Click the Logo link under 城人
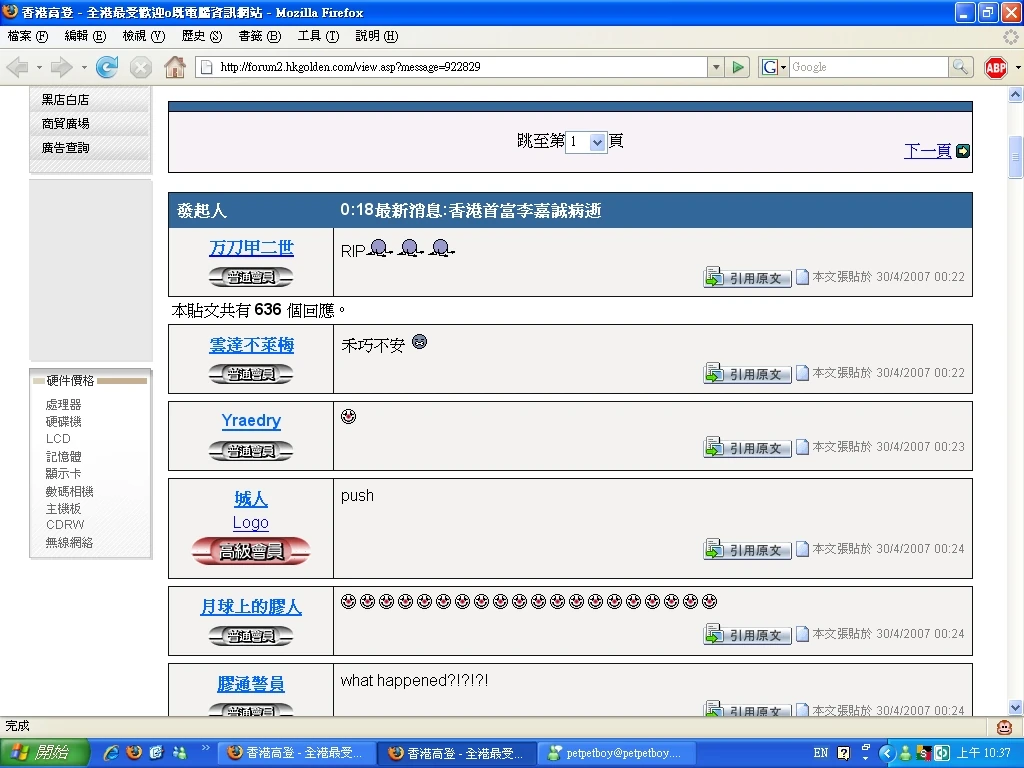The image size is (1024, 768). [x=251, y=522]
